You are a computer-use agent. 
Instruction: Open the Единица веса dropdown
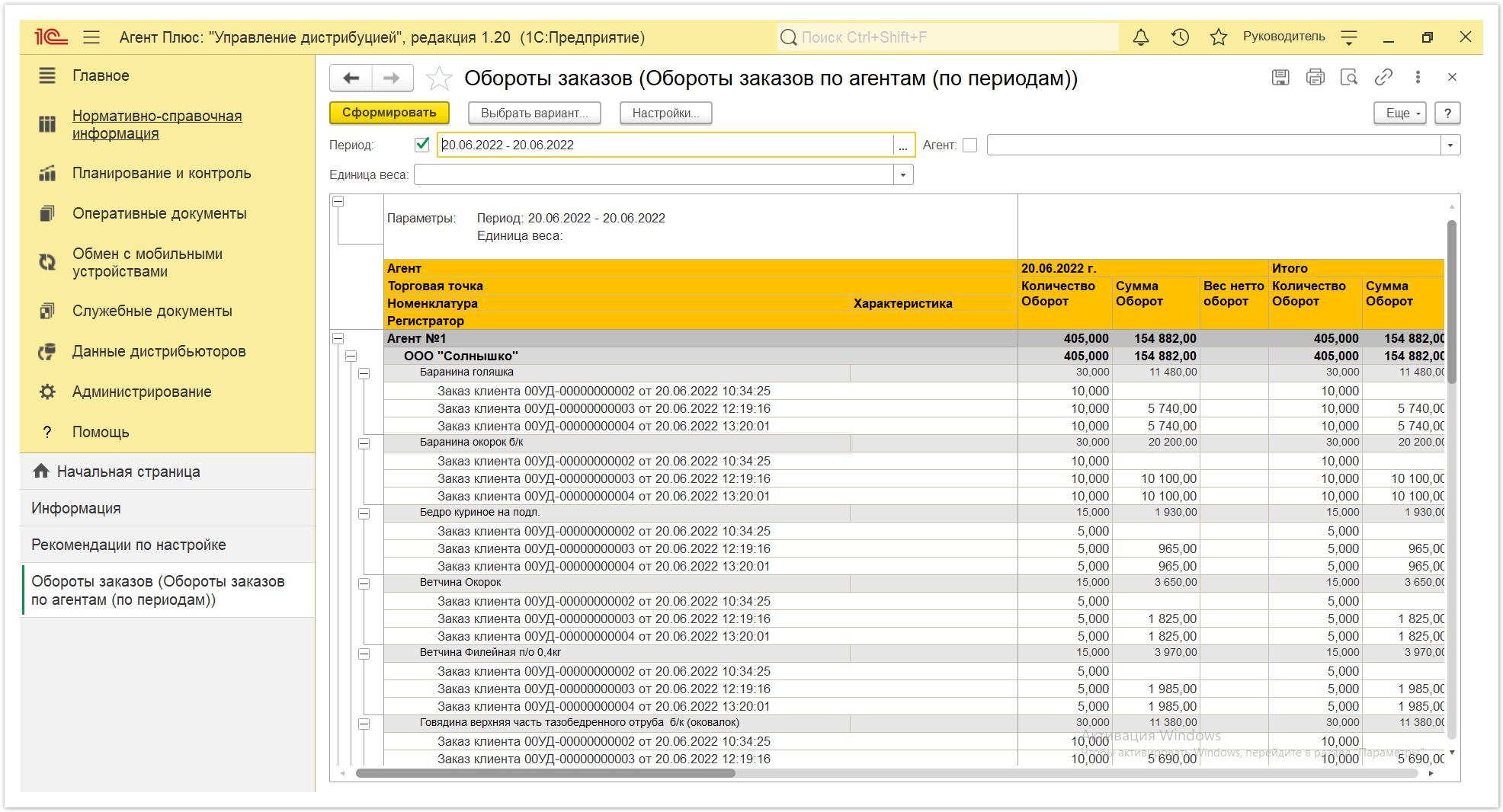pos(903,174)
